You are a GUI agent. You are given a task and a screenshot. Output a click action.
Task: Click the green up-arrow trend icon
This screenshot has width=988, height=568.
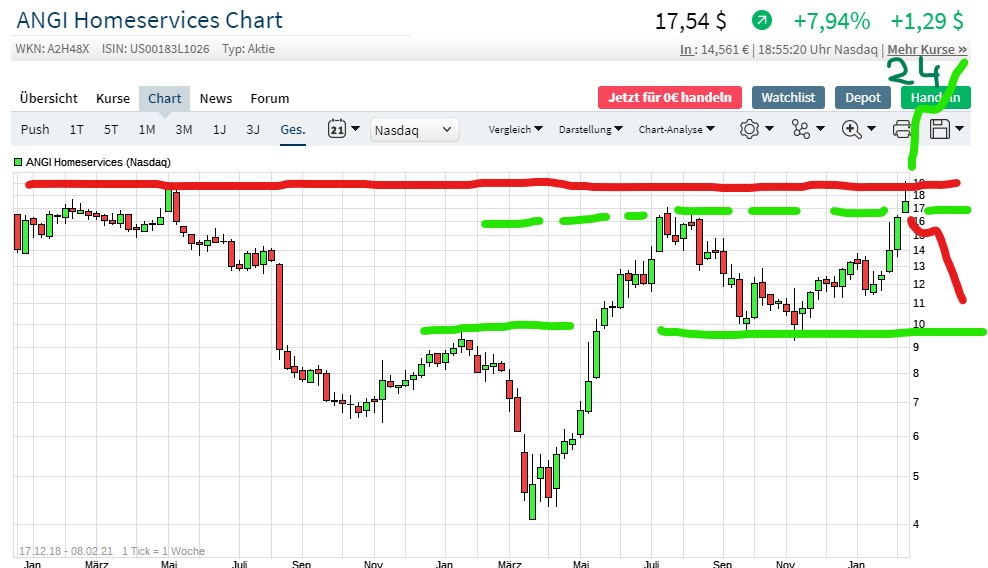[762, 20]
